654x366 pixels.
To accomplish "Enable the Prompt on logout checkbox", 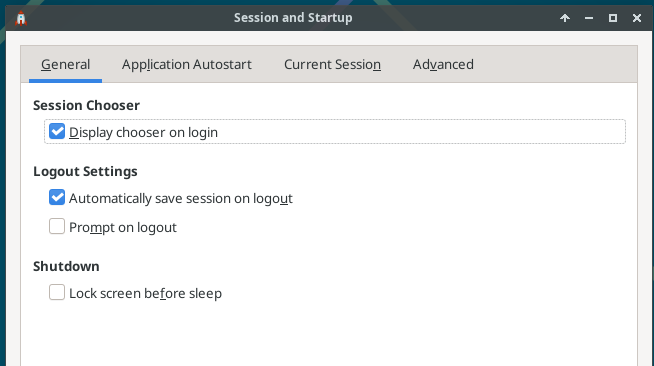I will coord(57,226).
